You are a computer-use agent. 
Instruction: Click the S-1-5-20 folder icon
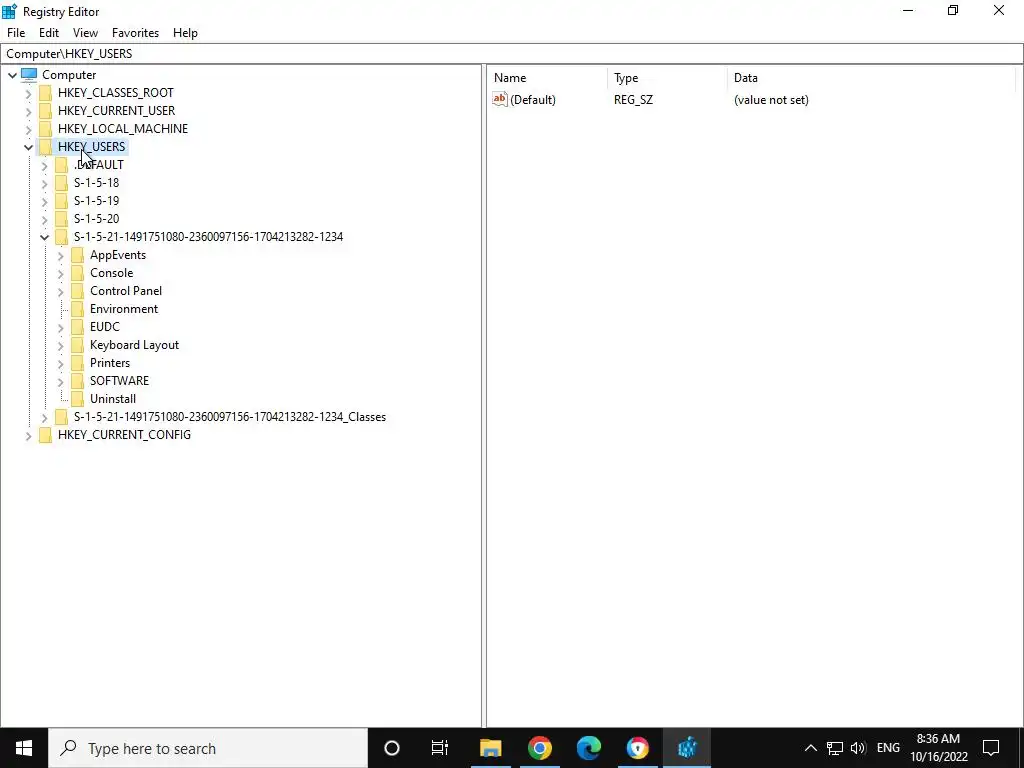61,218
